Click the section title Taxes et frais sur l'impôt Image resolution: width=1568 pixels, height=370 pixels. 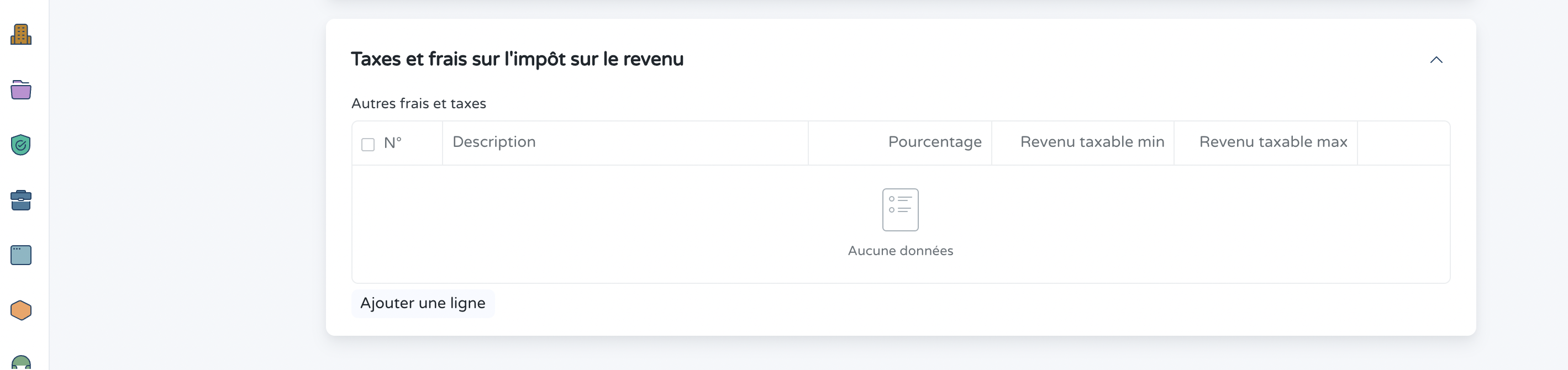click(517, 59)
